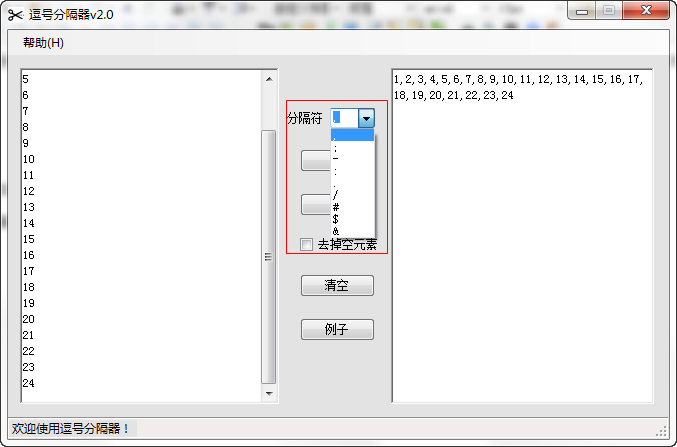This screenshot has height=447, width=677.
Task: Collapse the 分隔符 dropdown arrow
Action: pyautogui.click(x=366, y=118)
